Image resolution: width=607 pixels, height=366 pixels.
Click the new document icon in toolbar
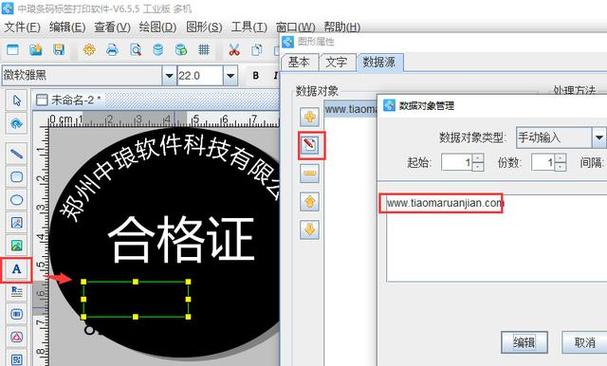[x=13, y=50]
